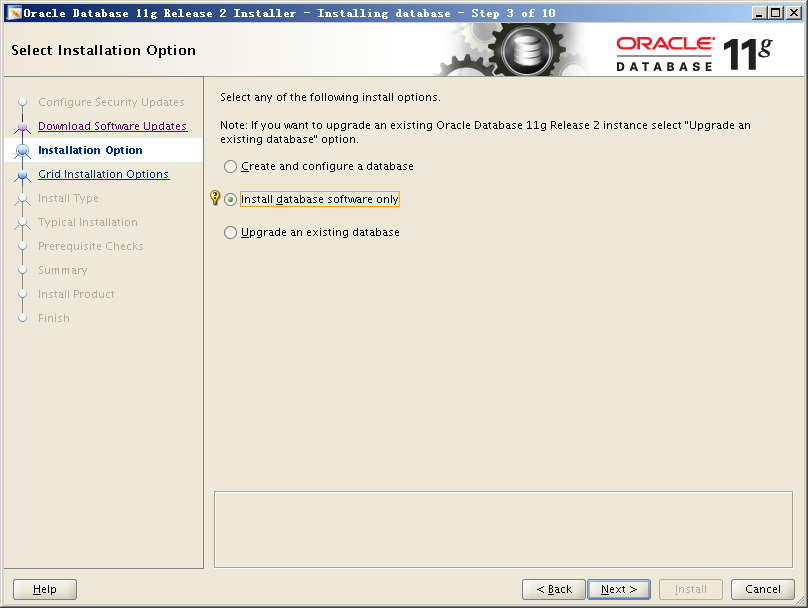Open the Help dialog
808x608 pixels.
[45, 589]
